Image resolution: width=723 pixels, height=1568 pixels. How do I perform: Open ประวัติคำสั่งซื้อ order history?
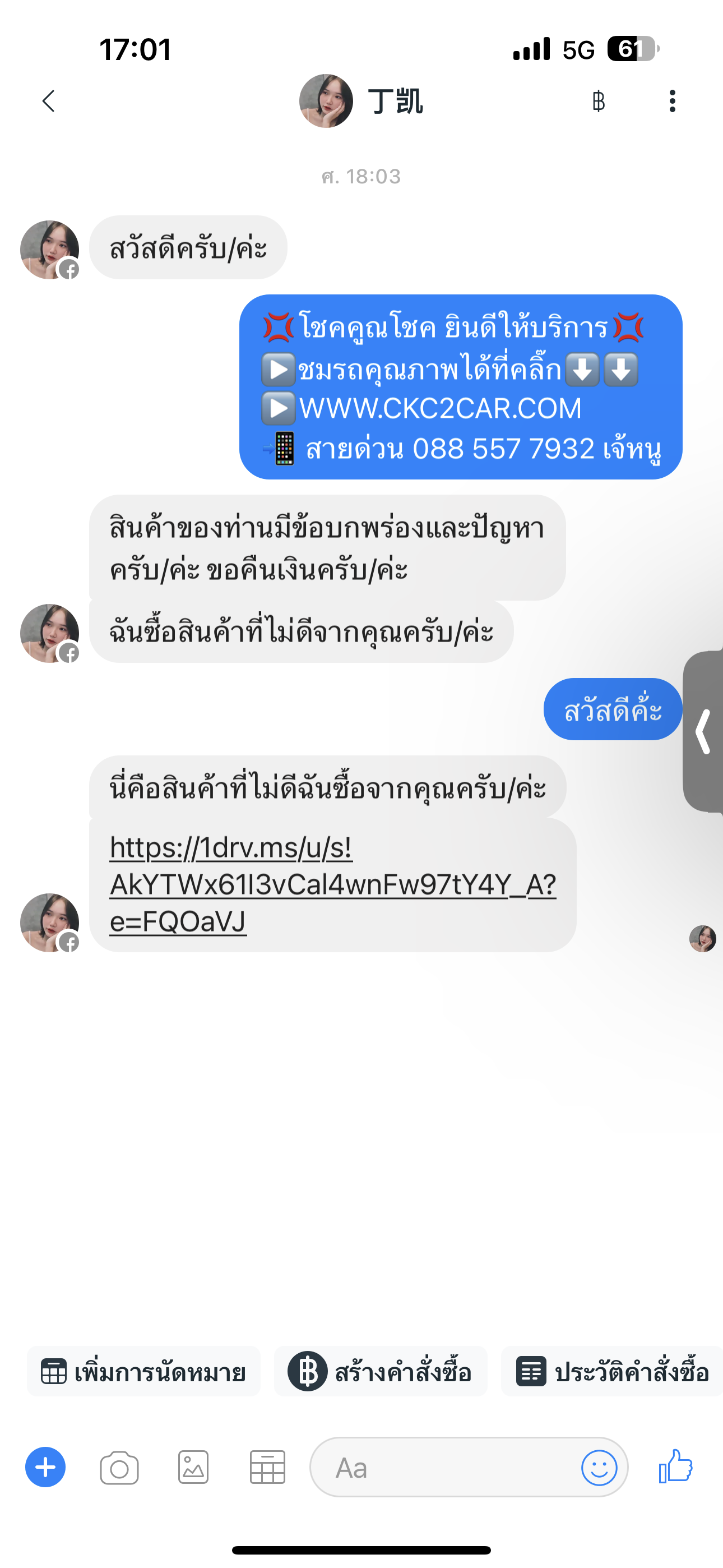coord(611,1371)
